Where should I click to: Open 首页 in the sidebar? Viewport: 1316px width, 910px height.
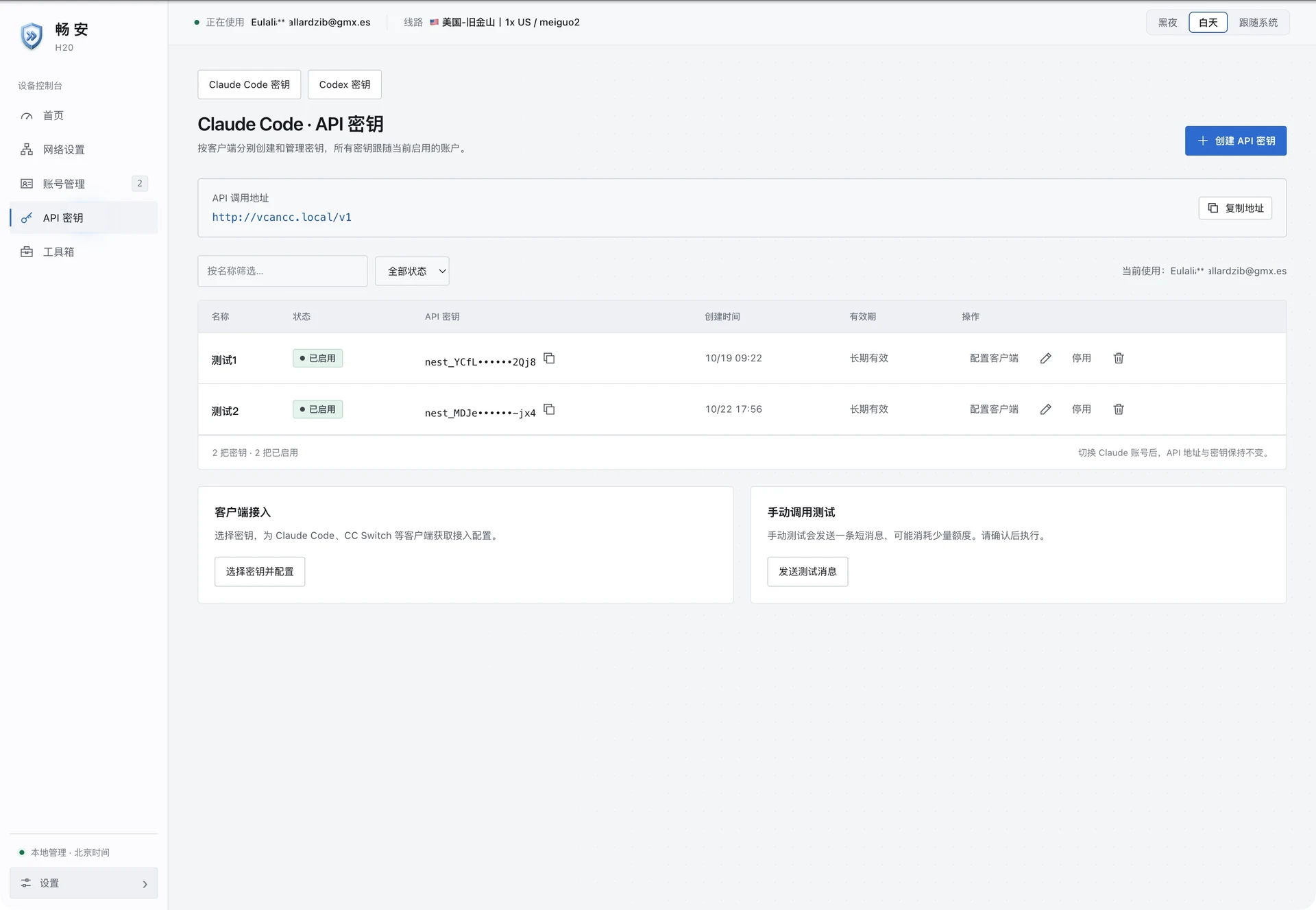(x=84, y=115)
